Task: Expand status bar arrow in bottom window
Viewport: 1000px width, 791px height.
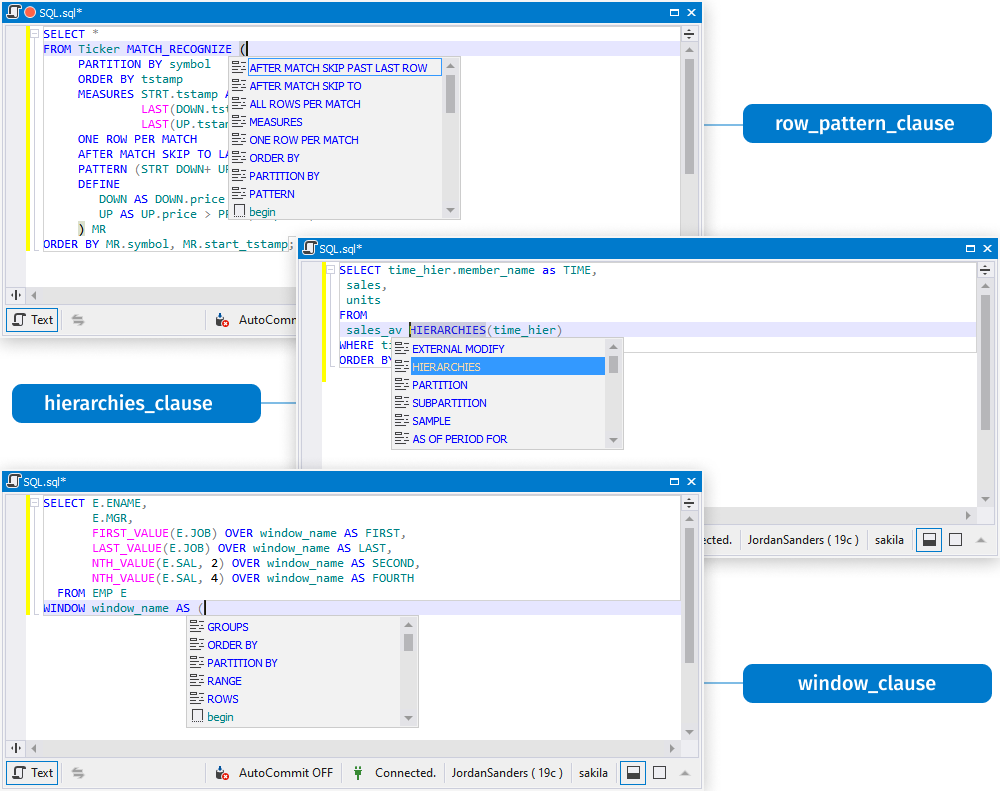Action: click(685, 773)
